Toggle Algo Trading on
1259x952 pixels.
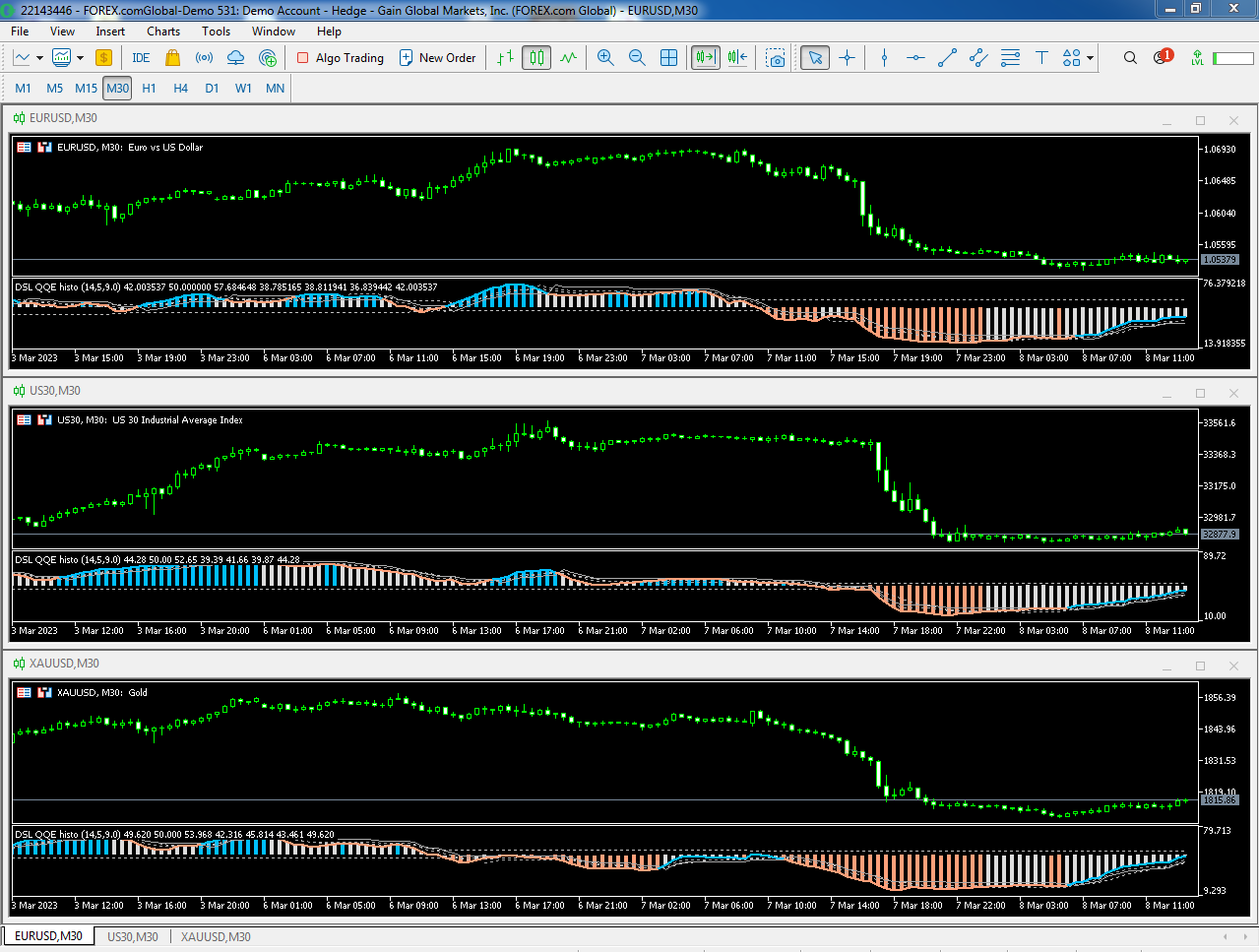(x=341, y=58)
